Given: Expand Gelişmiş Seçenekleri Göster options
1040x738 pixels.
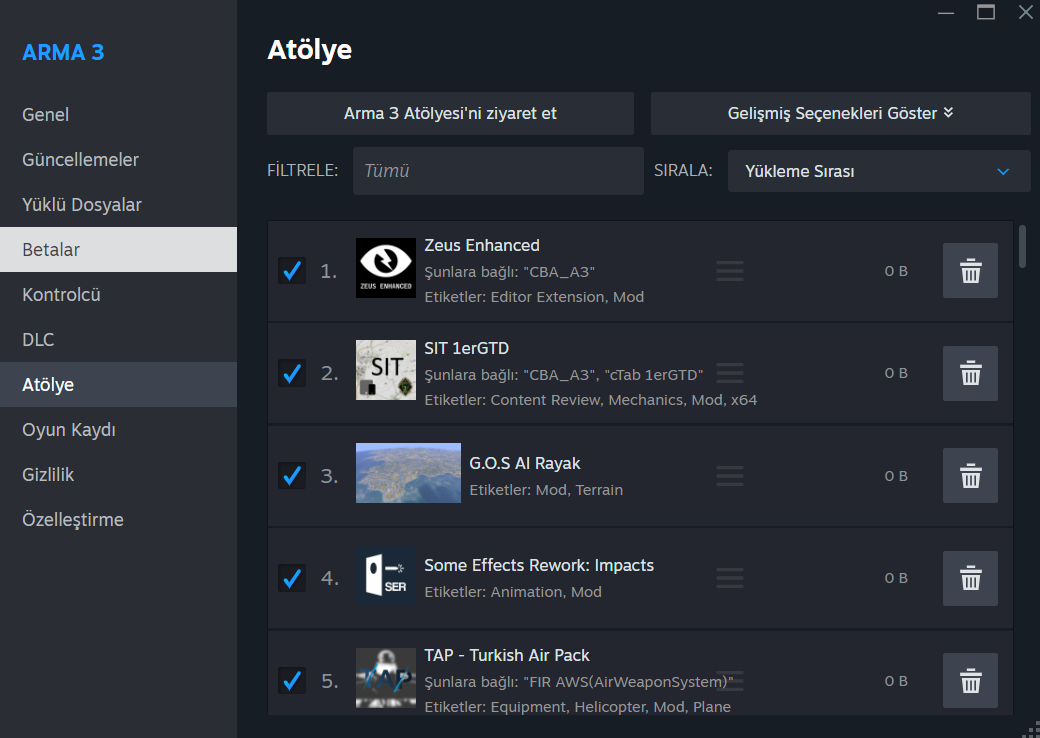Looking at the screenshot, I should 840,113.
